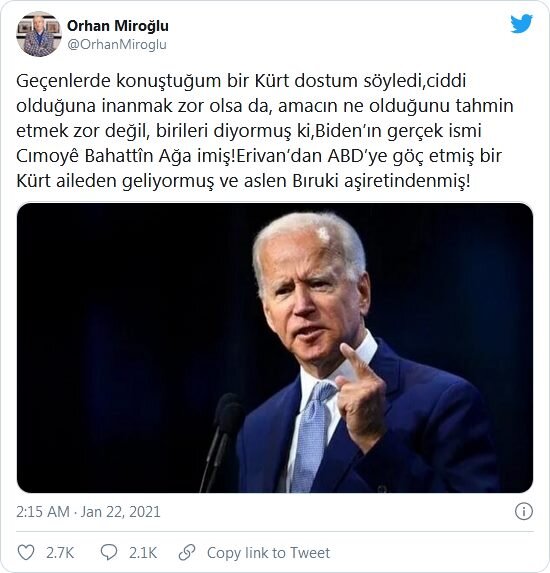This screenshot has height=573, width=550.
Task: Open replies via the speech bubble icon
Action: (109, 552)
